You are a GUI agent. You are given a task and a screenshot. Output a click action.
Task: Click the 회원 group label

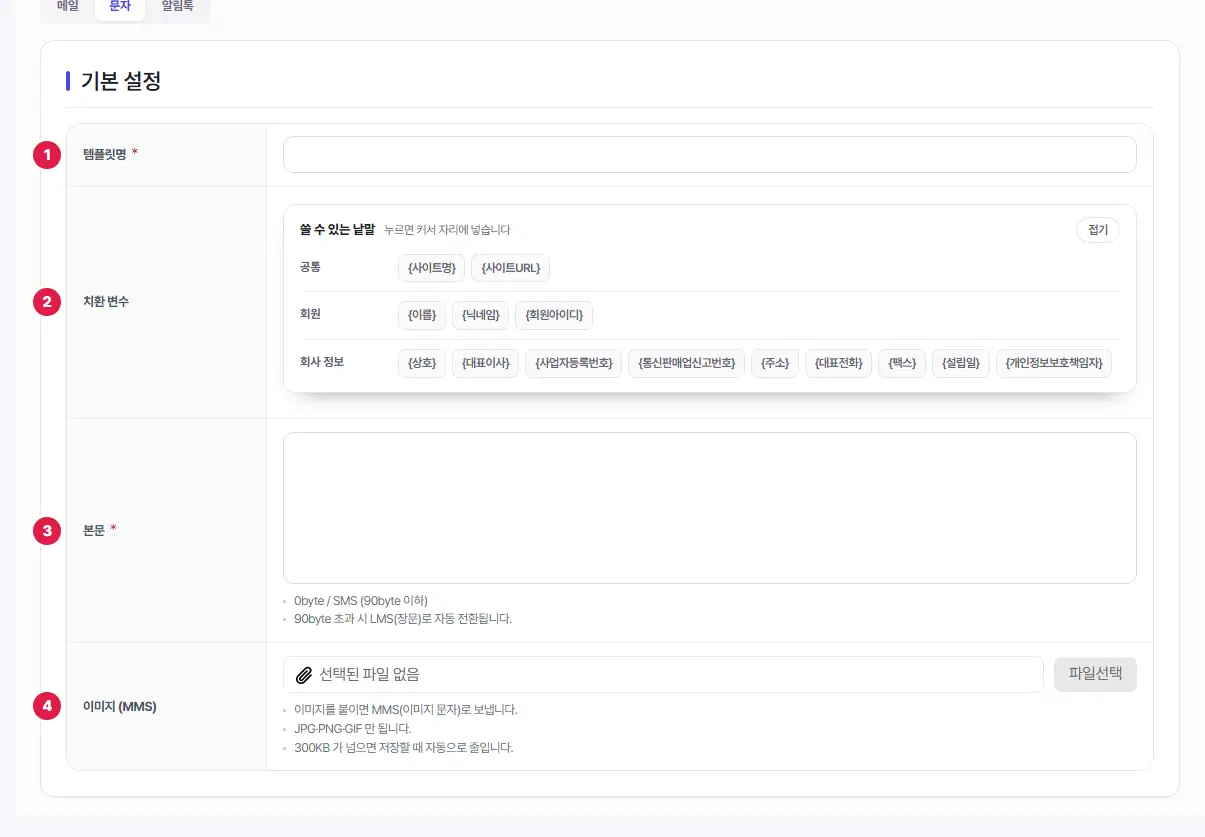point(310,314)
